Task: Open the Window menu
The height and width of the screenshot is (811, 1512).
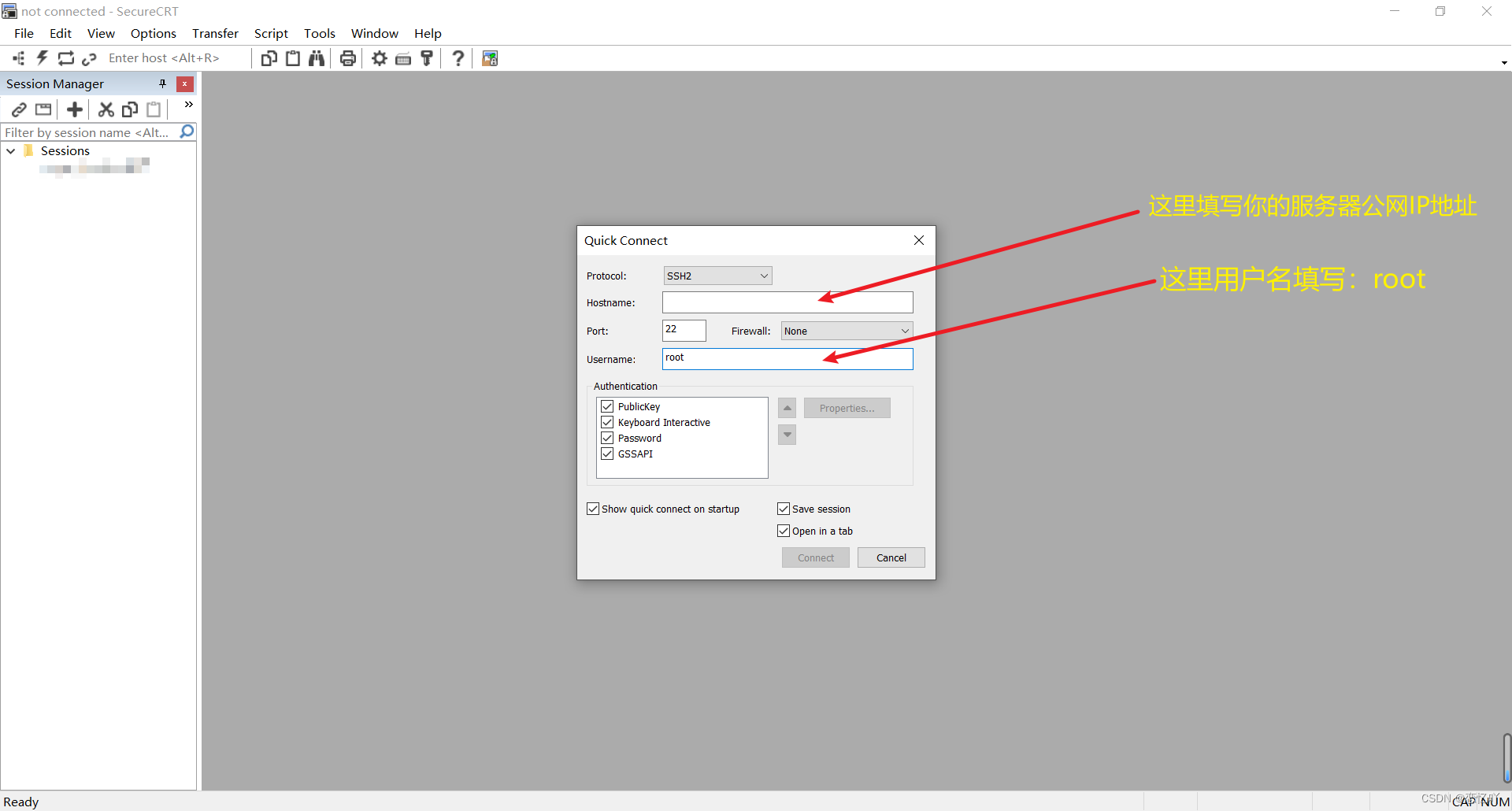Action: coord(375,33)
